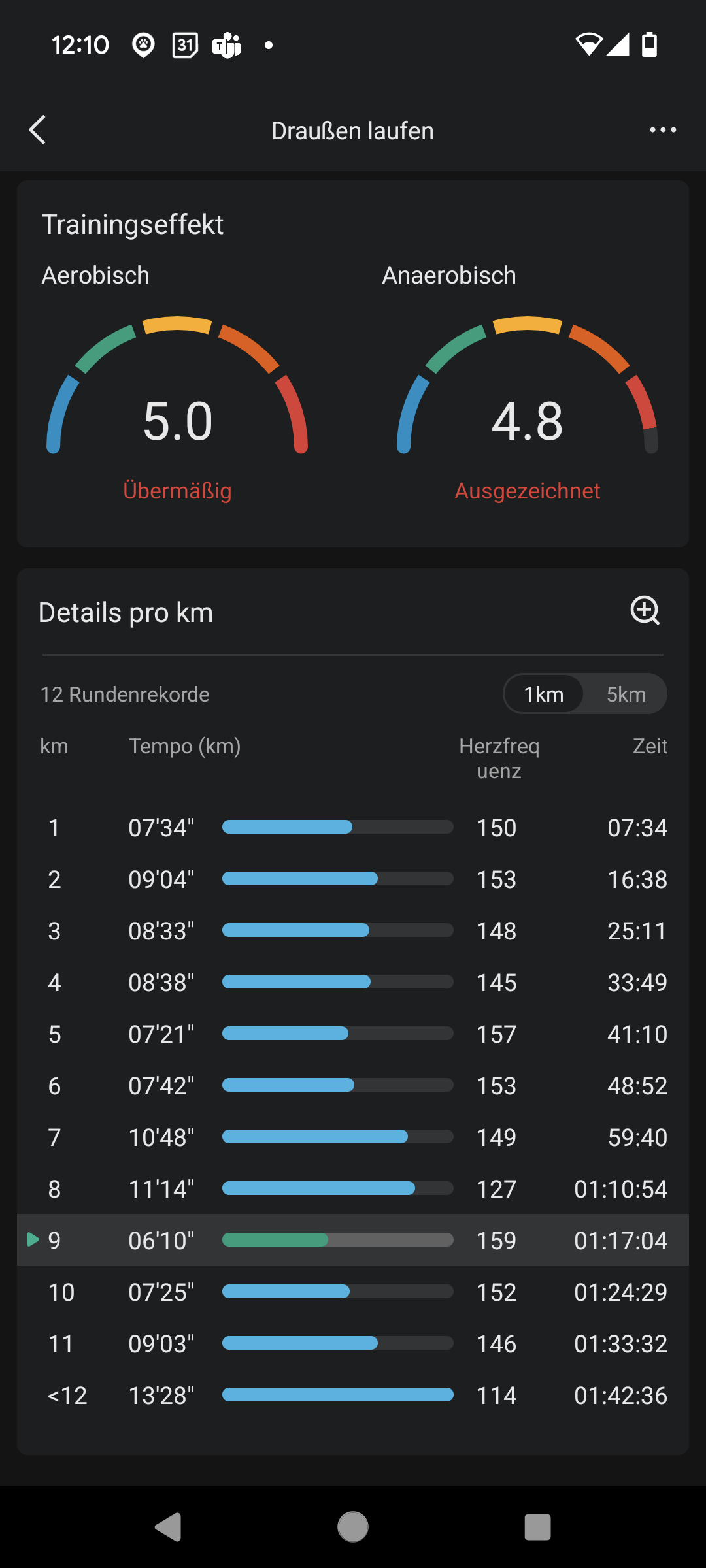Select the 1km splits option
Viewport: 706px width, 1568px height.
[544, 694]
